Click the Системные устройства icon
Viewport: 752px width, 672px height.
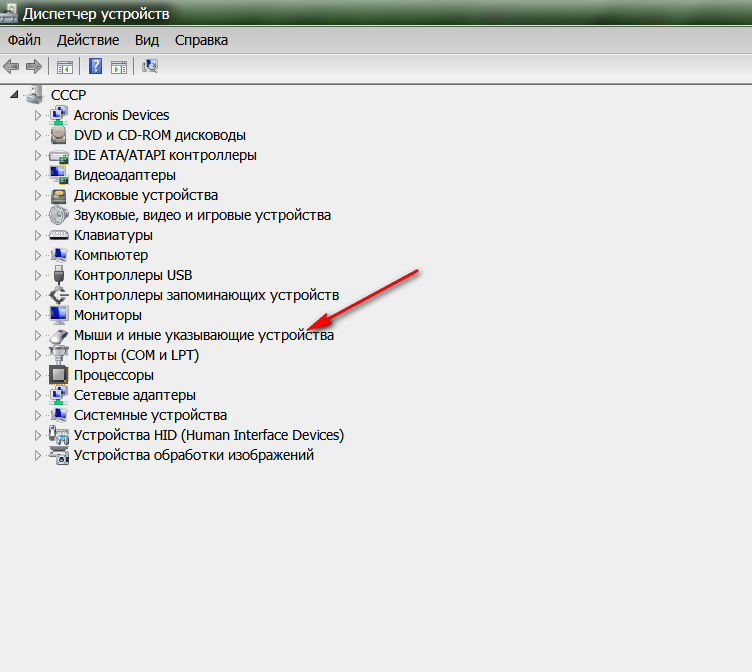[59, 415]
